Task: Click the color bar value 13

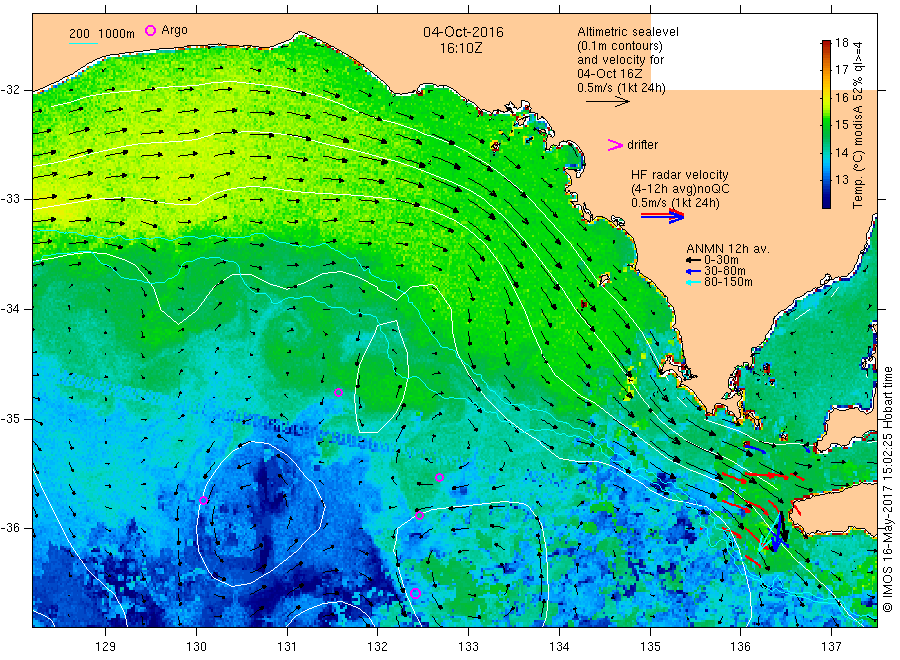Action: pyautogui.click(x=841, y=180)
